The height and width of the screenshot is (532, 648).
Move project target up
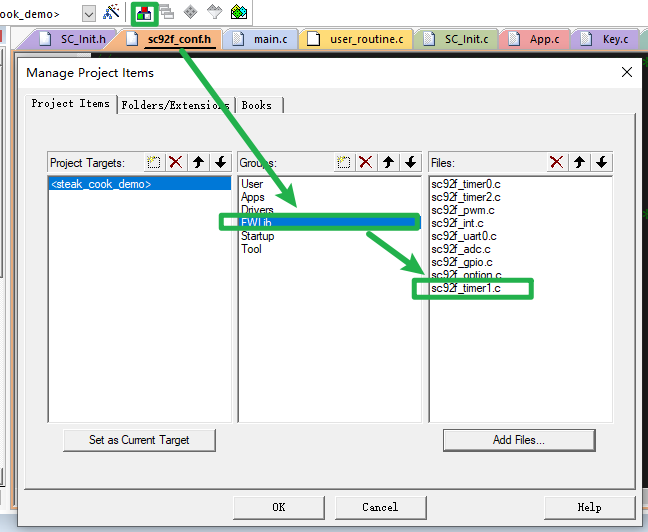tap(198, 162)
